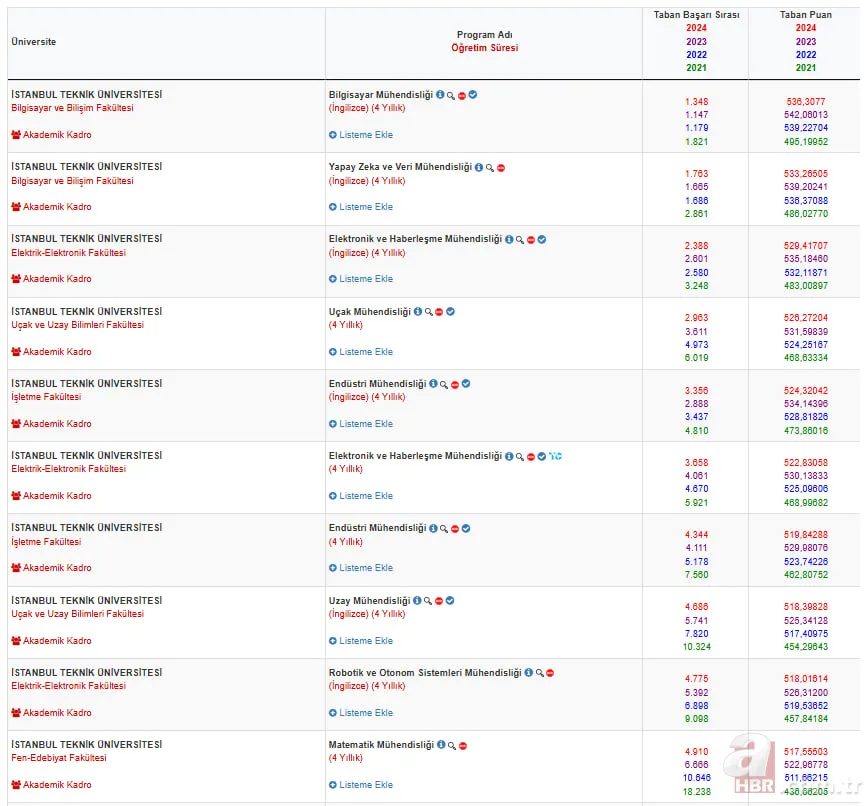Click the Üniversite column header
Image resolution: width=867 pixels, height=806 pixels.
(33, 42)
